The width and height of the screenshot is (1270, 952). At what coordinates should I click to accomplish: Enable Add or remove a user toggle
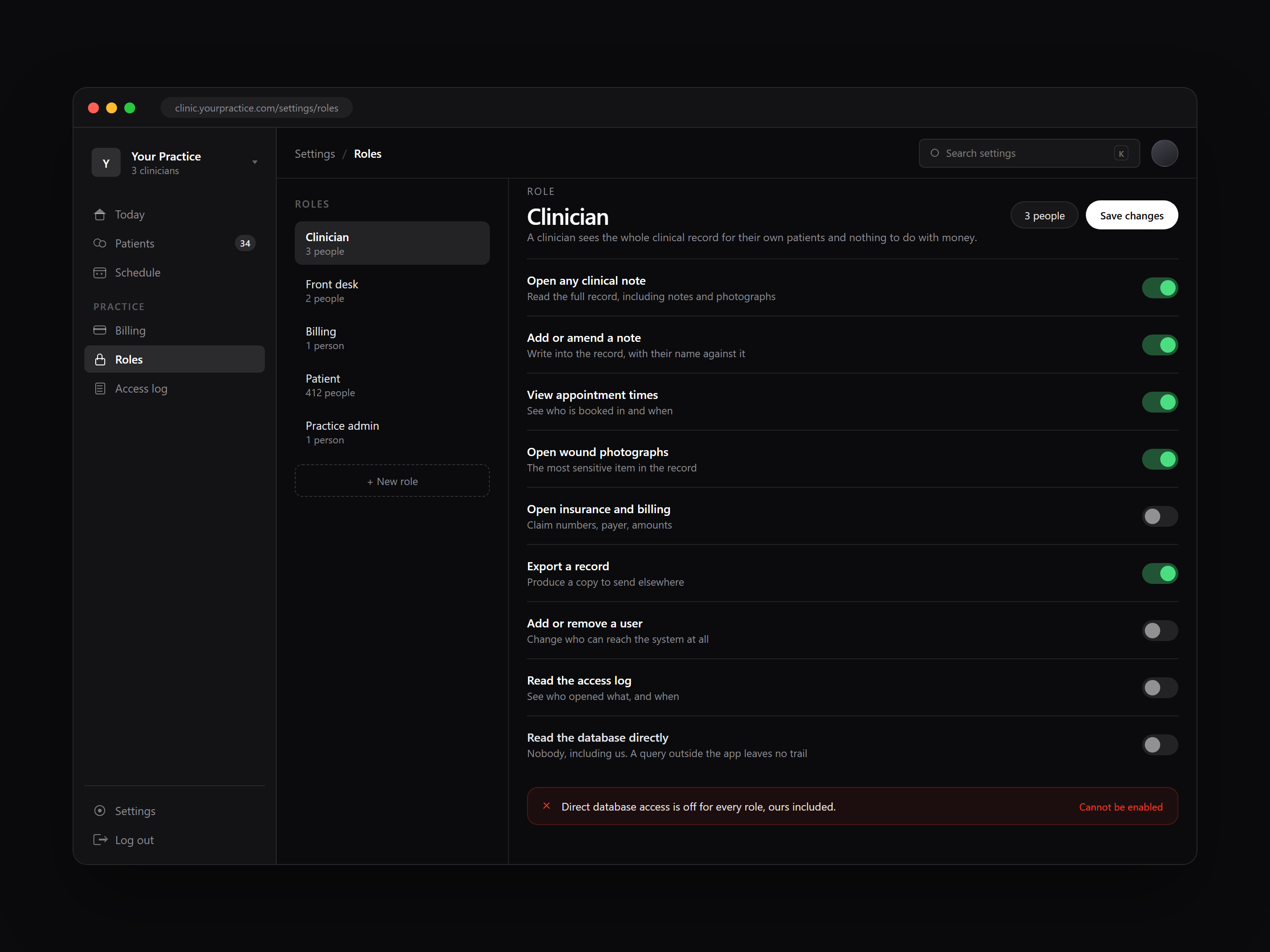click(x=1160, y=631)
